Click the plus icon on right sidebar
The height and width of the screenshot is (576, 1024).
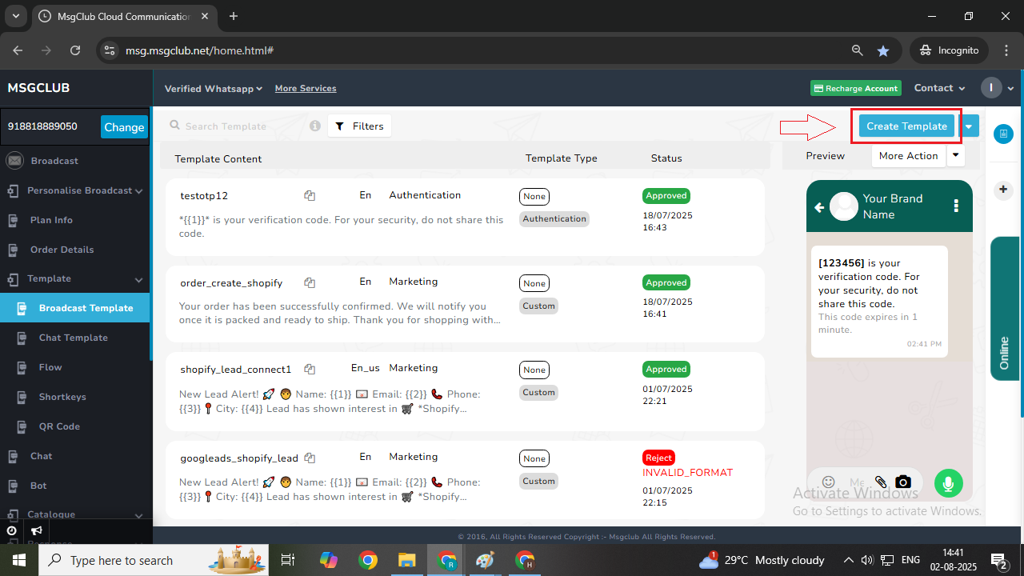(1003, 190)
